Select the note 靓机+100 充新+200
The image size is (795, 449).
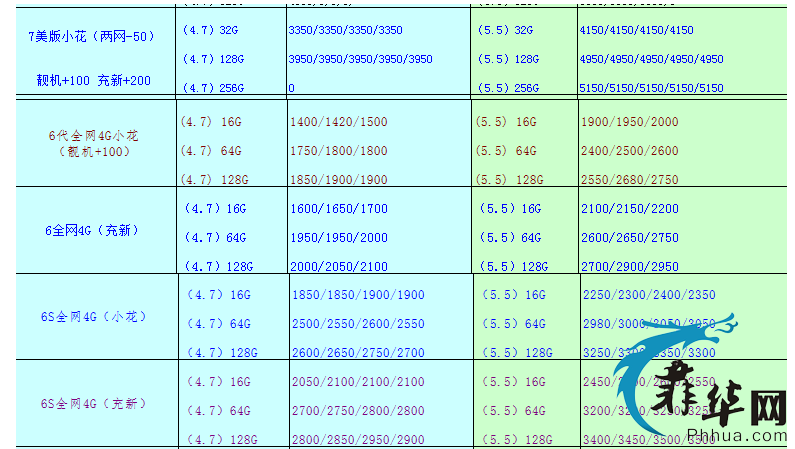point(93,81)
